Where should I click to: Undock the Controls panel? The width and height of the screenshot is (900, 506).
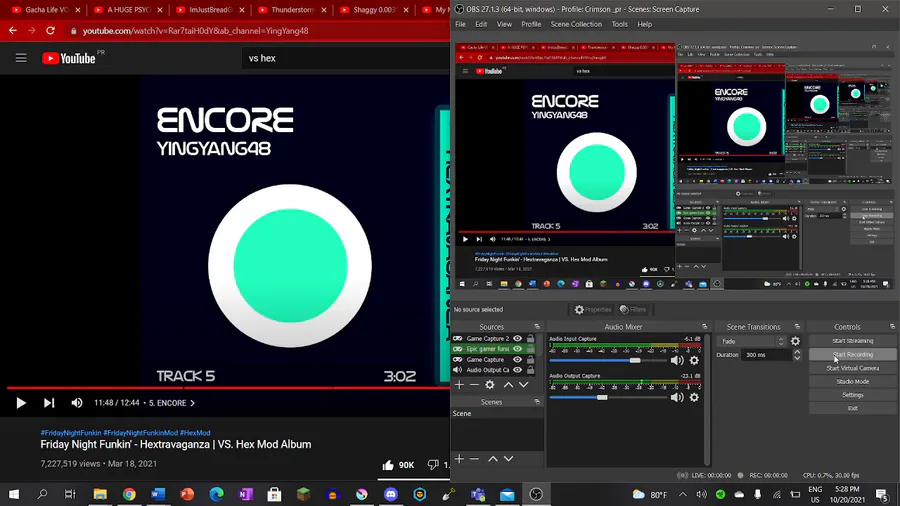[x=893, y=327]
